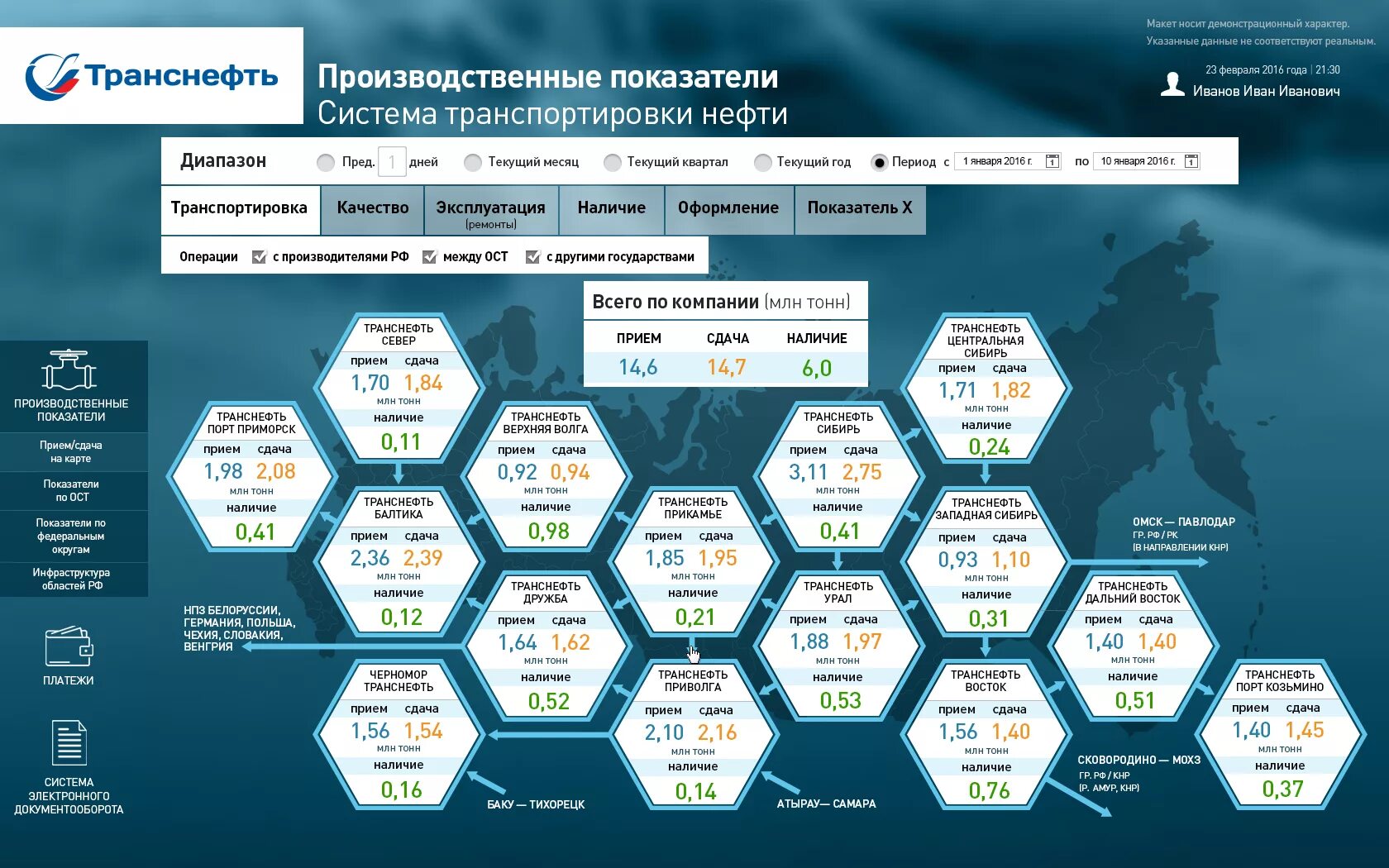This screenshot has height=868, width=1389.
Task: Select the Текущий год radio option
Action: [x=762, y=162]
